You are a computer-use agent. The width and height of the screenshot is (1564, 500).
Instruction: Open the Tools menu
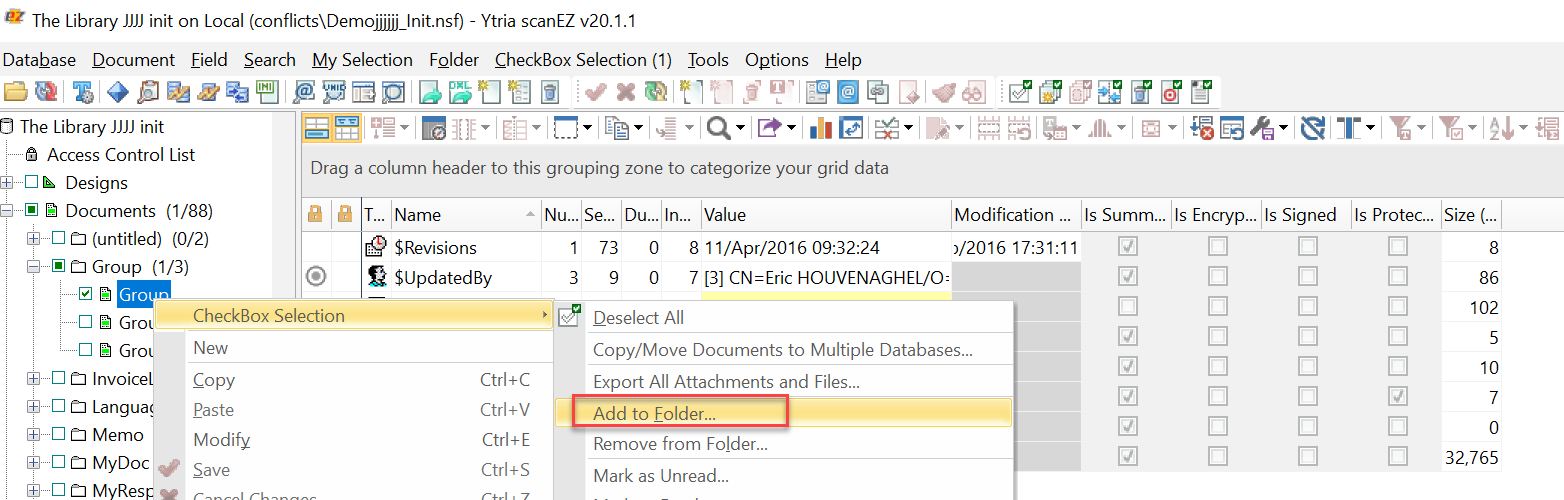(708, 60)
